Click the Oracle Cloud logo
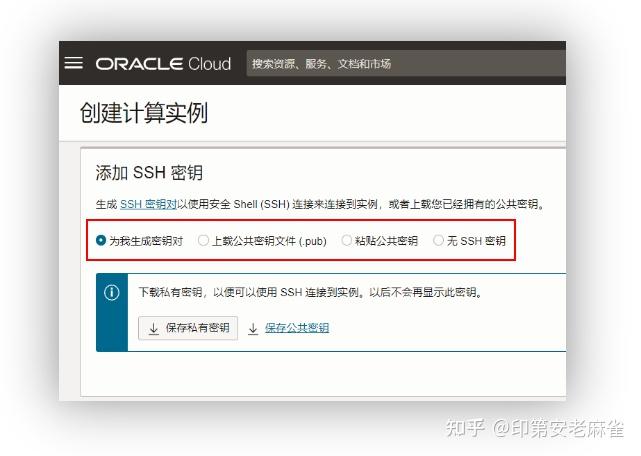Image resolution: width=641 pixels, height=456 pixels. click(163, 64)
